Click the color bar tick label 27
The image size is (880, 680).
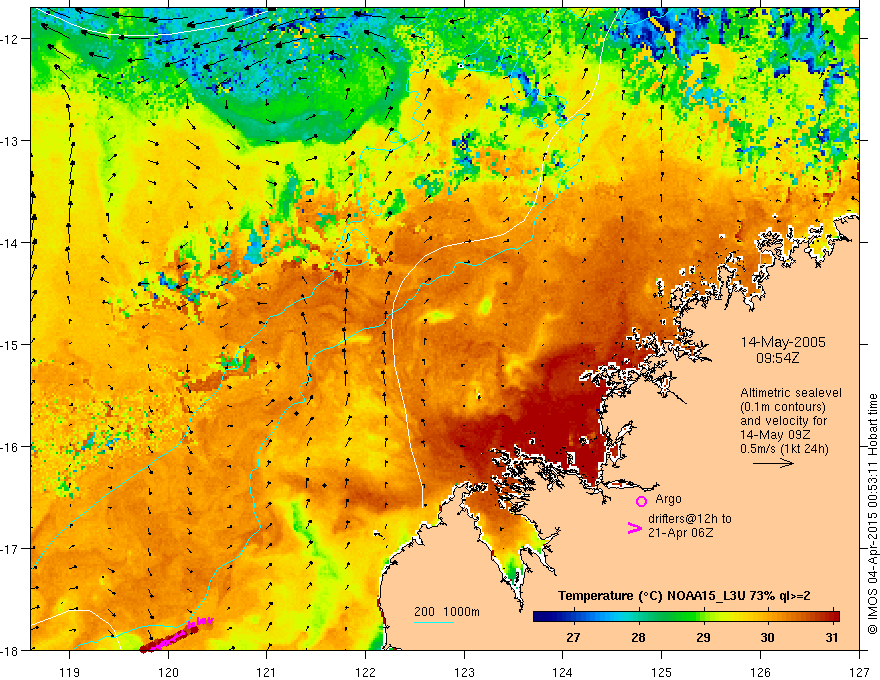click(573, 637)
